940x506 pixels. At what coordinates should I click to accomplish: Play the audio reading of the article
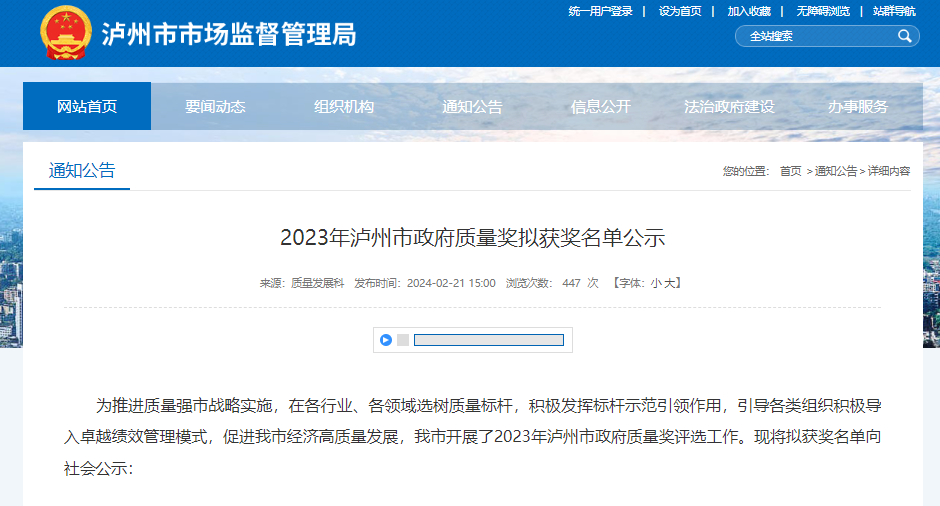[386, 340]
